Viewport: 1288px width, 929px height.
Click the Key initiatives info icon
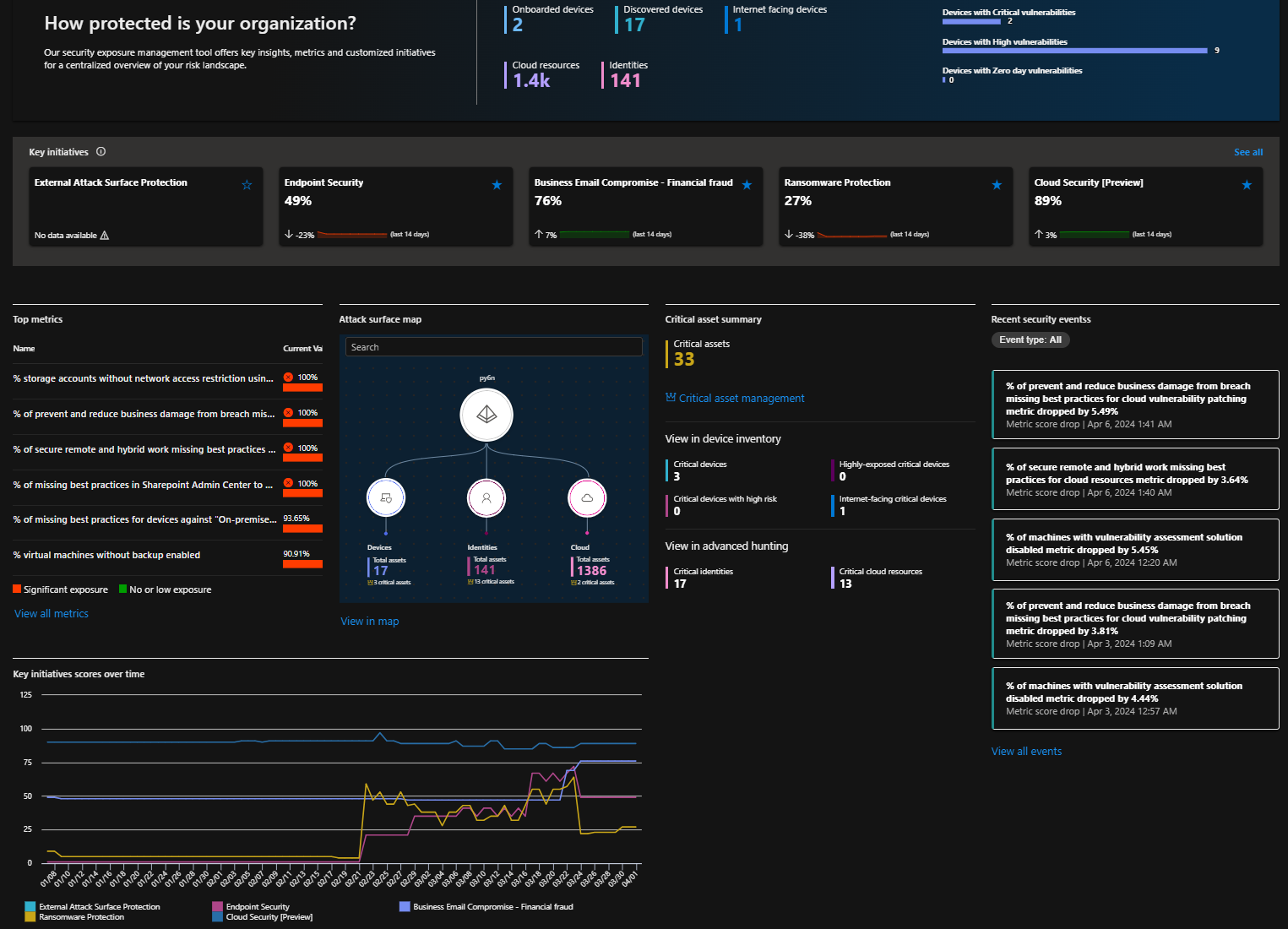pyautogui.click(x=101, y=152)
